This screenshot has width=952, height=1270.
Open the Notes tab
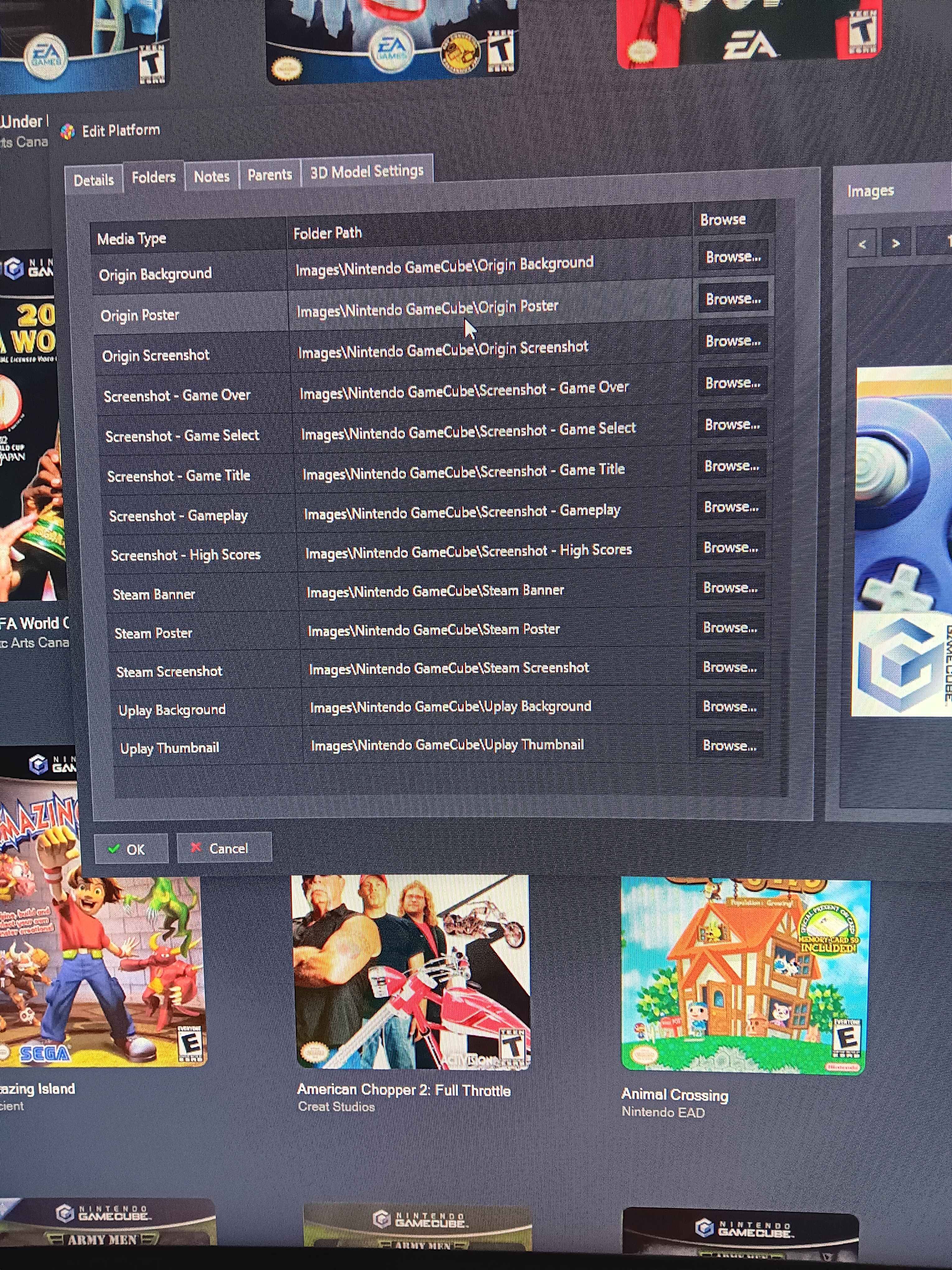(x=211, y=176)
